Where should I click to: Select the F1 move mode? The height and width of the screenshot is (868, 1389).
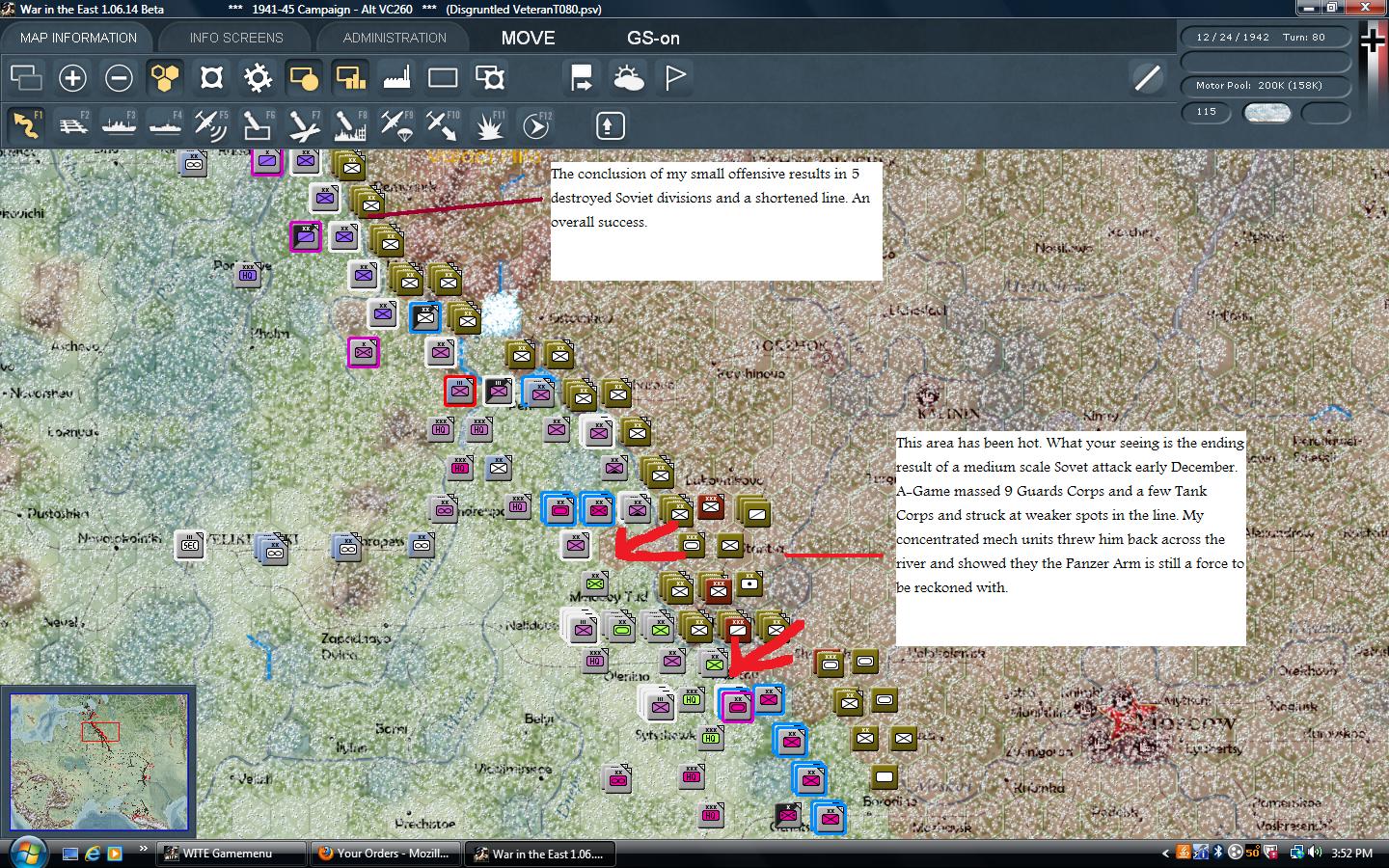26,124
